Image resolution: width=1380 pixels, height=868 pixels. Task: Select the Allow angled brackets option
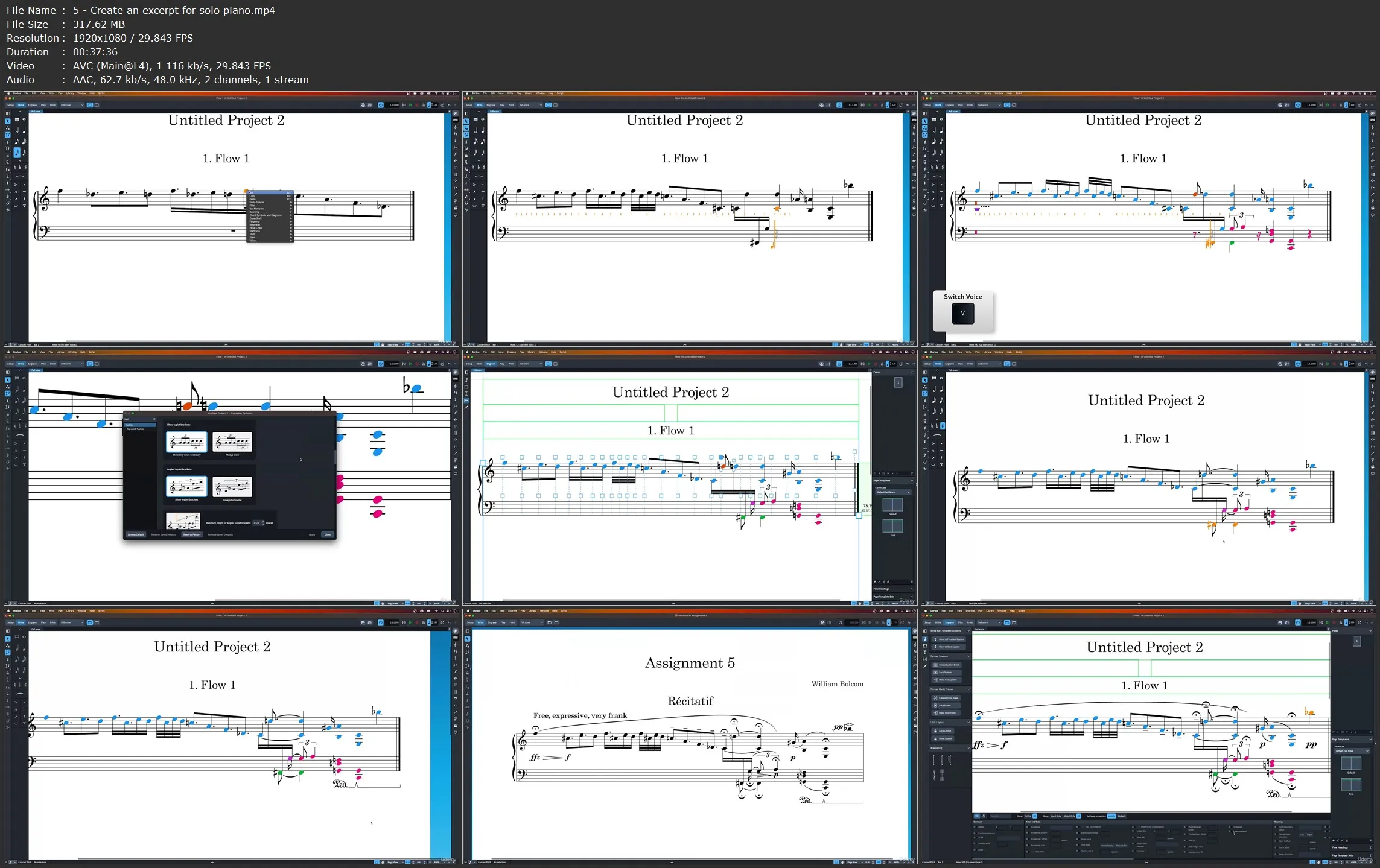[186, 486]
